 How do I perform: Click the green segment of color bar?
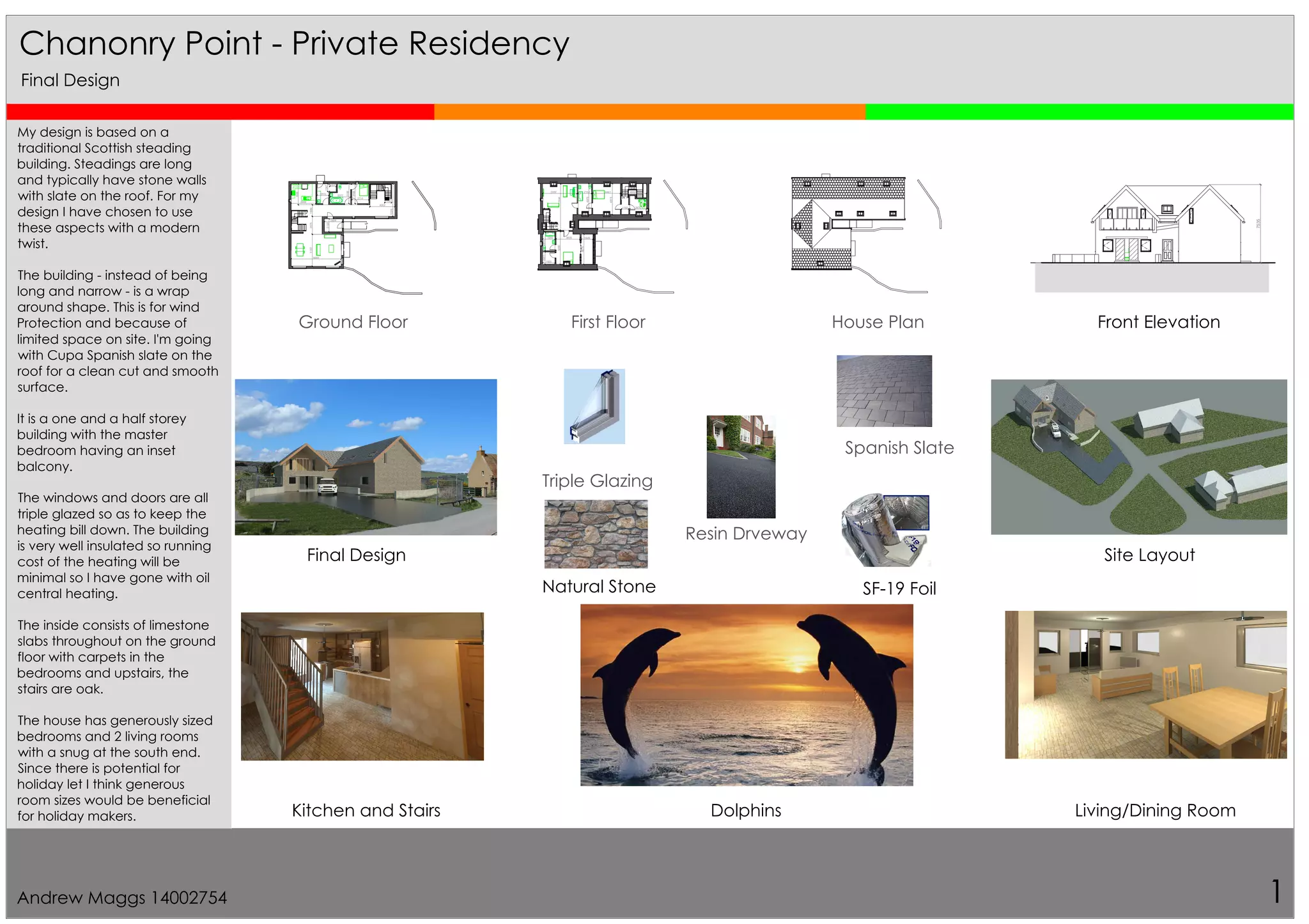tap(1079, 112)
